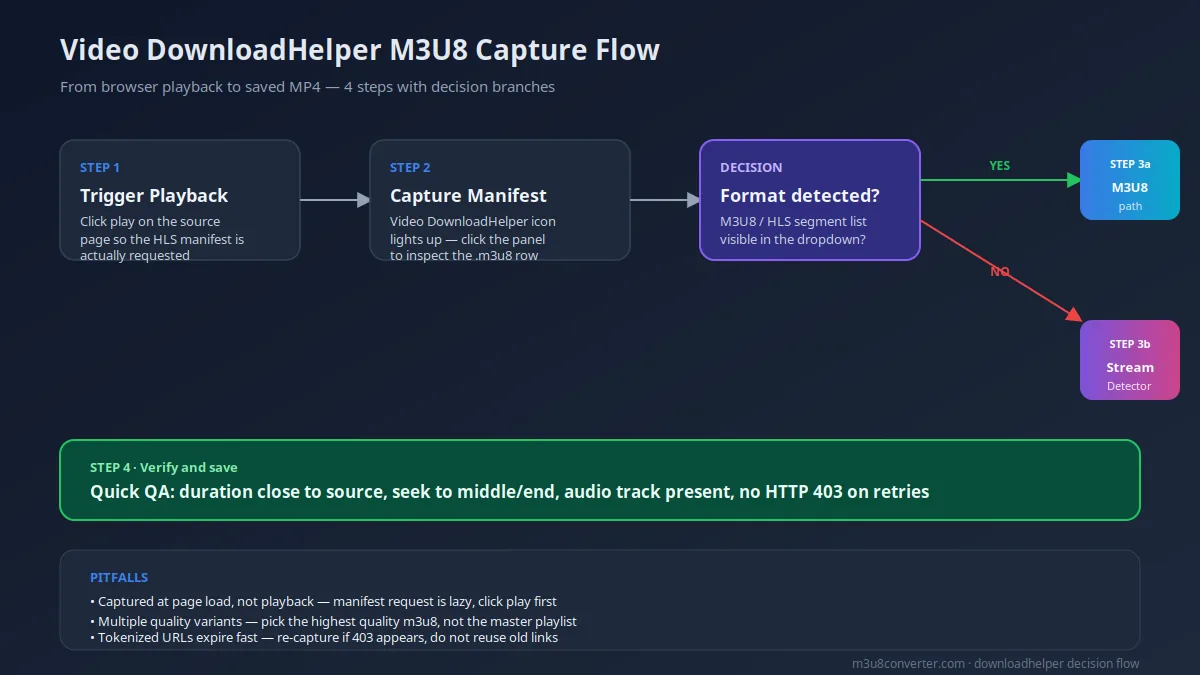
Task: Click "STEP 4 · Verify and save" heading
Action: pyautogui.click(x=164, y=468)
